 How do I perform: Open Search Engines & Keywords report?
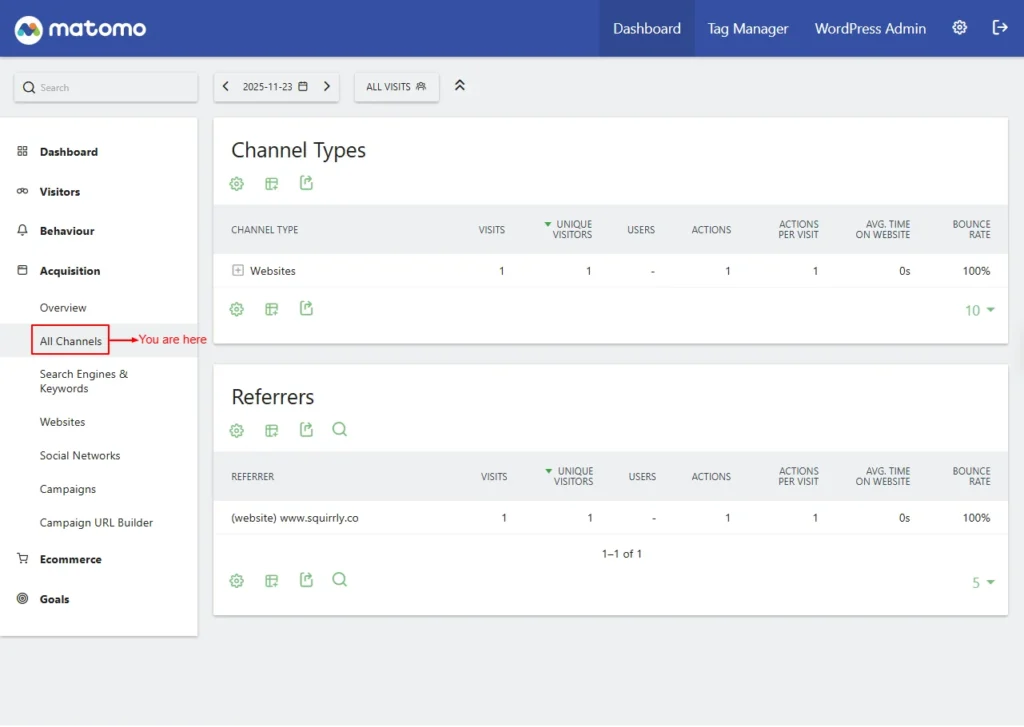coord(84,381)
